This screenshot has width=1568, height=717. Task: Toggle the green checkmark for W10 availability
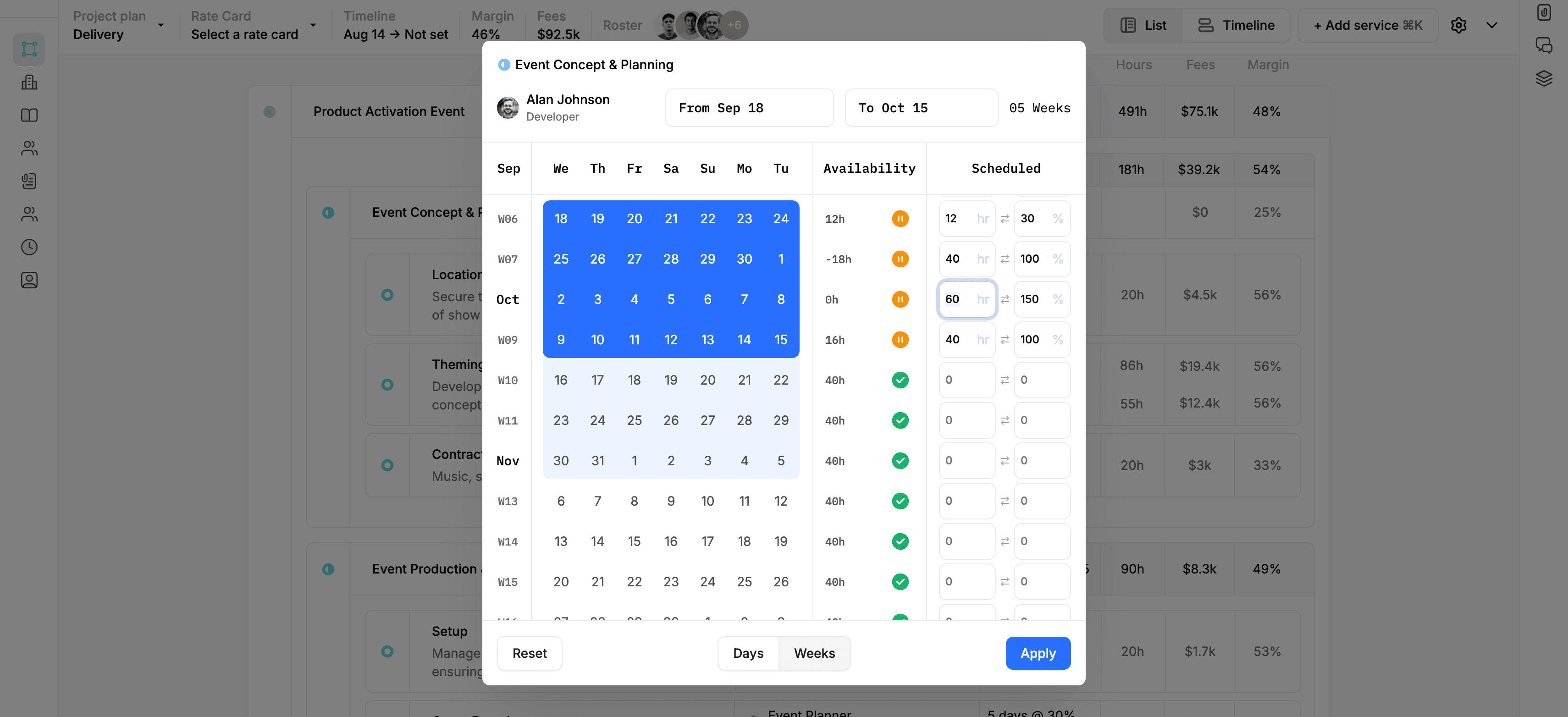coord(899,379)
